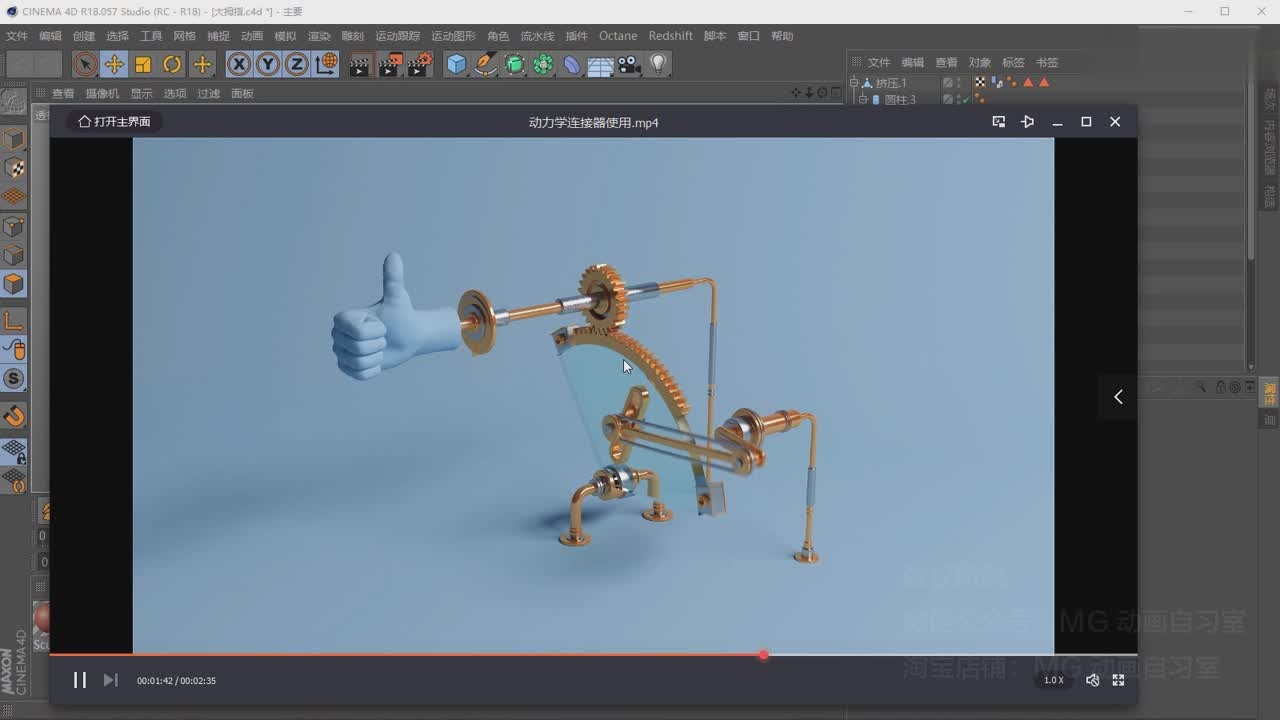Toggle Z axis lock
The image size is (1280, 720).
pos(297,65)
